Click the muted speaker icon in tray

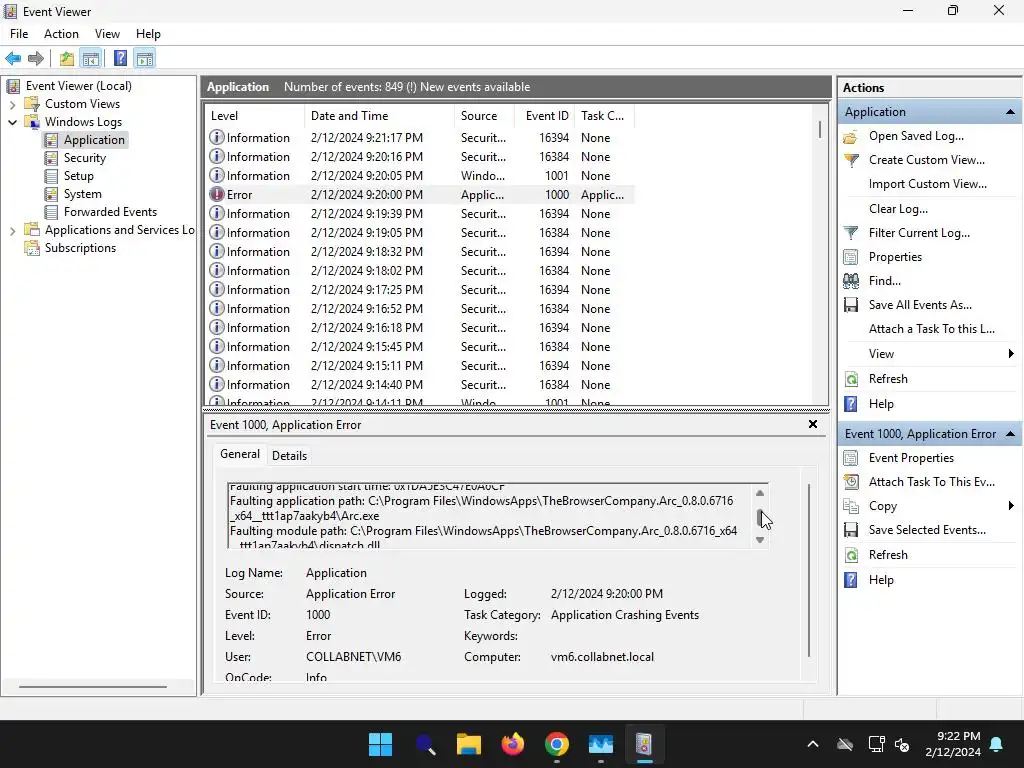(x=903, y=744)
